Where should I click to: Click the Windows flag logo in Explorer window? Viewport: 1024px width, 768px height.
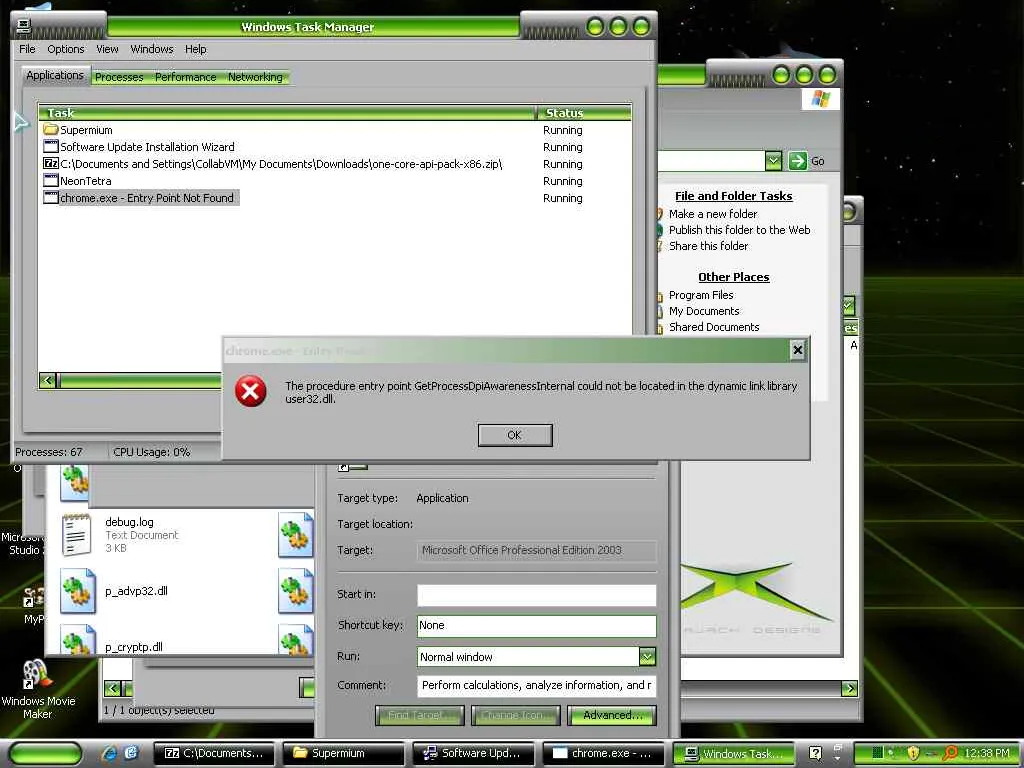pyautogui.click(x=820, y=99)
